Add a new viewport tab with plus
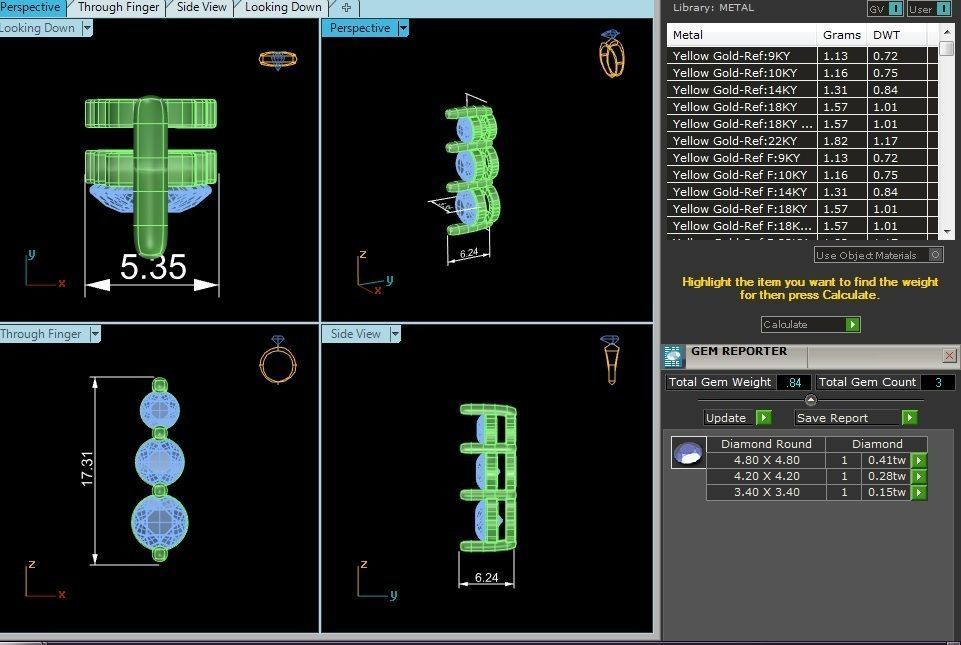The image size is (961, 645). coord(346,8)
